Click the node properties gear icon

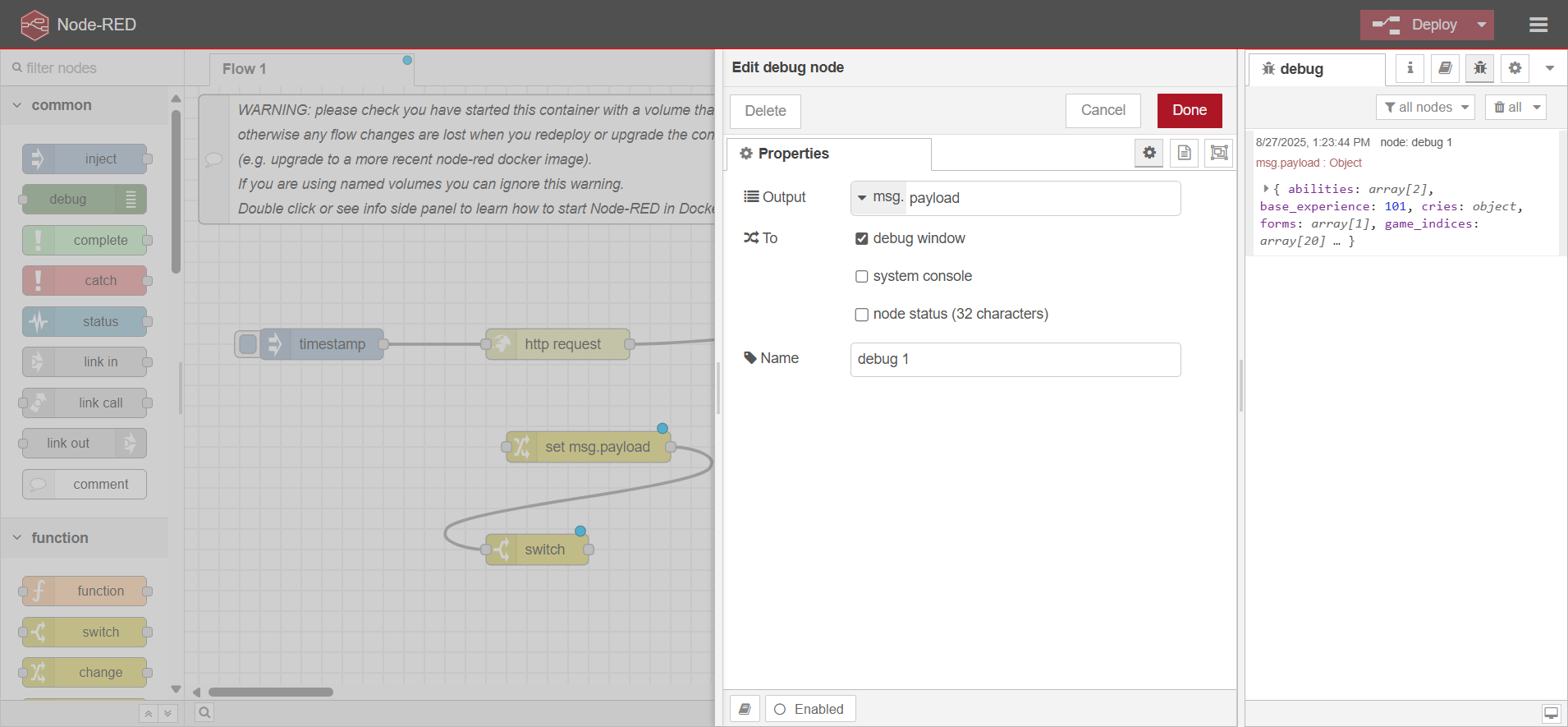click(x=1148, y=153)
